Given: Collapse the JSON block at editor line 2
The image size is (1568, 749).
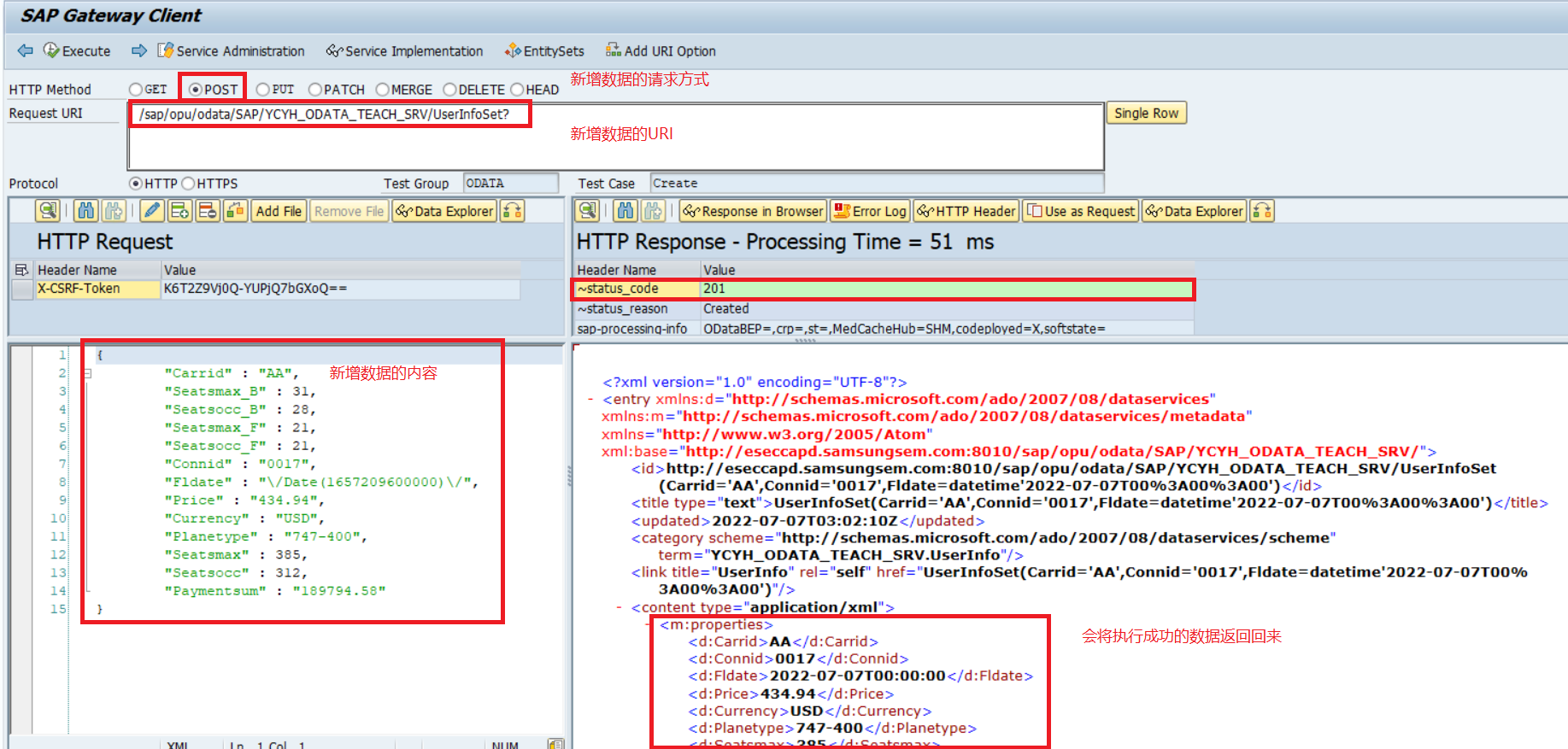Looking at the screenshot, I should click(x=87, y=373).
